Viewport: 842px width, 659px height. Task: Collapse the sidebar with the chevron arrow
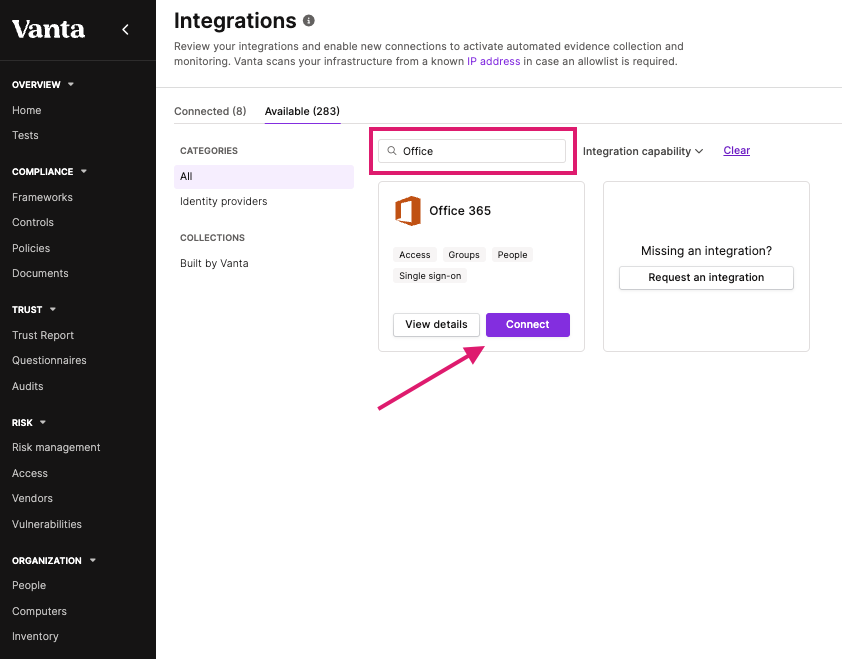pyautogui.click(x=125, y=30)
